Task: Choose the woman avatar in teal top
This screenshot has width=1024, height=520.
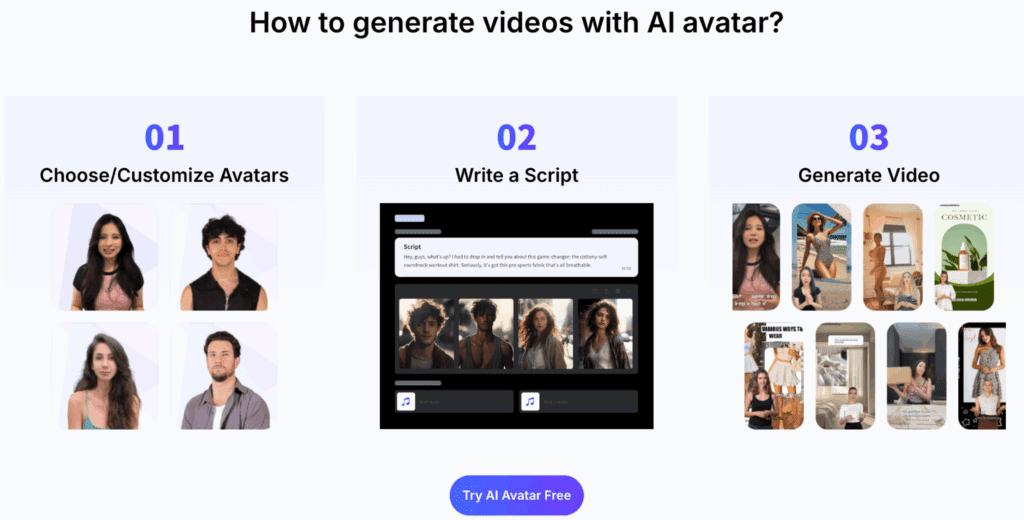Action: click(106, 376)
